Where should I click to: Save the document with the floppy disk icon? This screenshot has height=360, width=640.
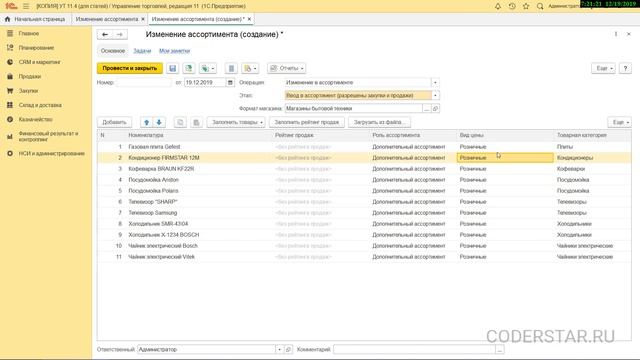coord(173,68)
